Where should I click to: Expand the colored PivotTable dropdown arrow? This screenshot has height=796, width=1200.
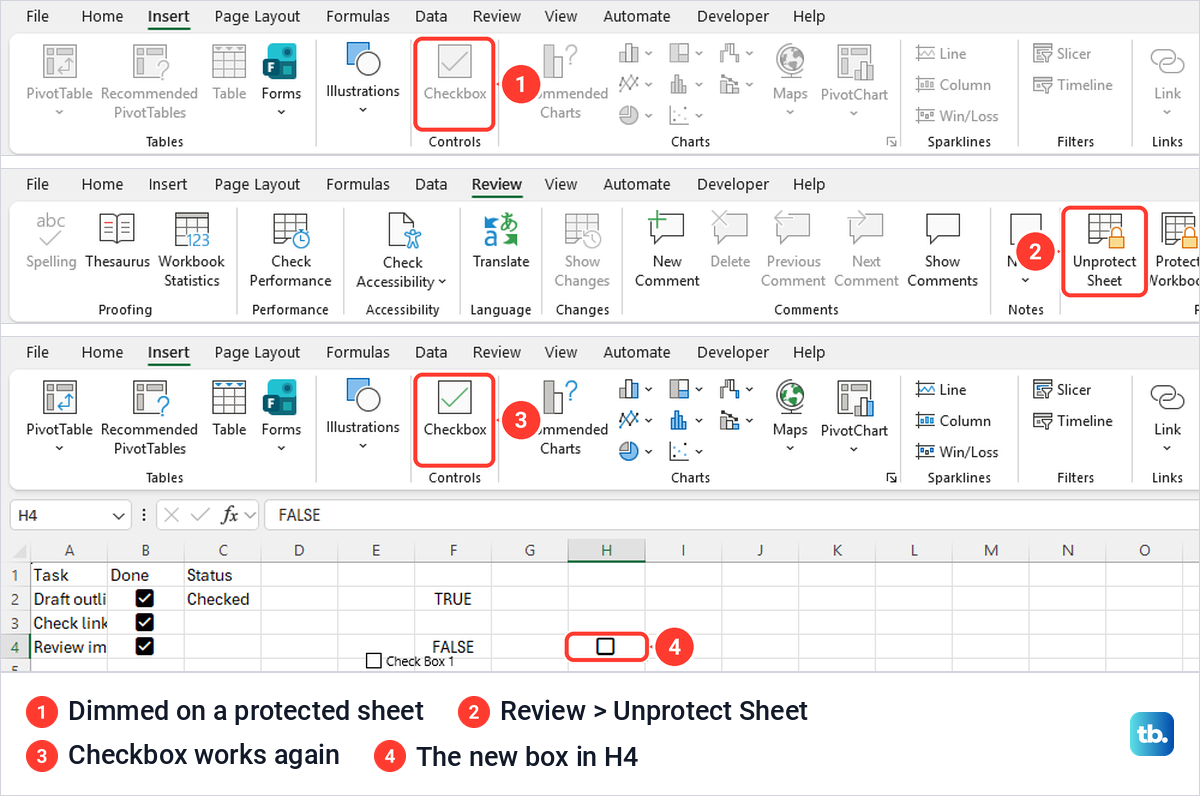pos(59,449)
